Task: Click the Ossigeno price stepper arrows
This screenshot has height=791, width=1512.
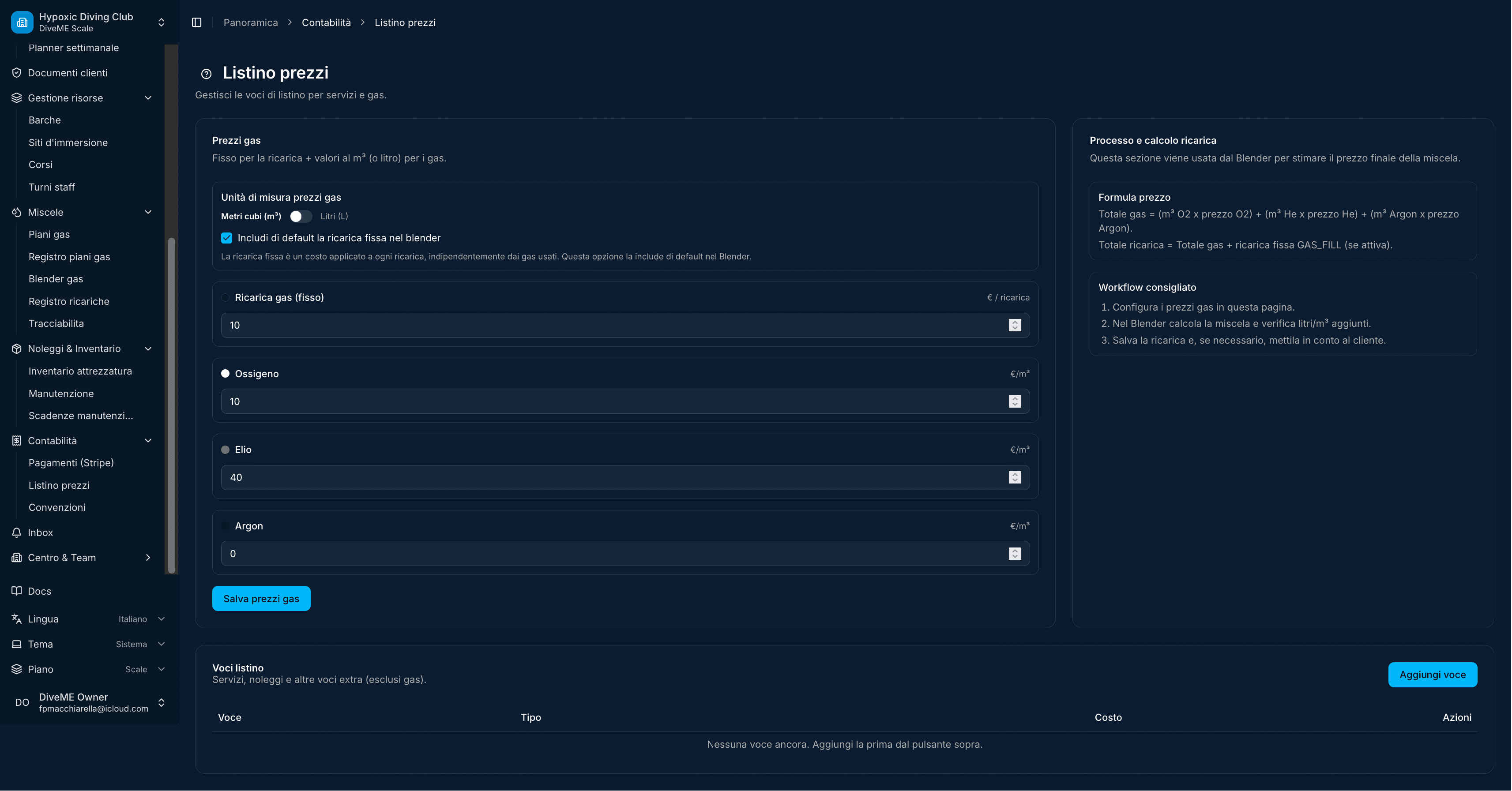Action: coord(1015,401)
